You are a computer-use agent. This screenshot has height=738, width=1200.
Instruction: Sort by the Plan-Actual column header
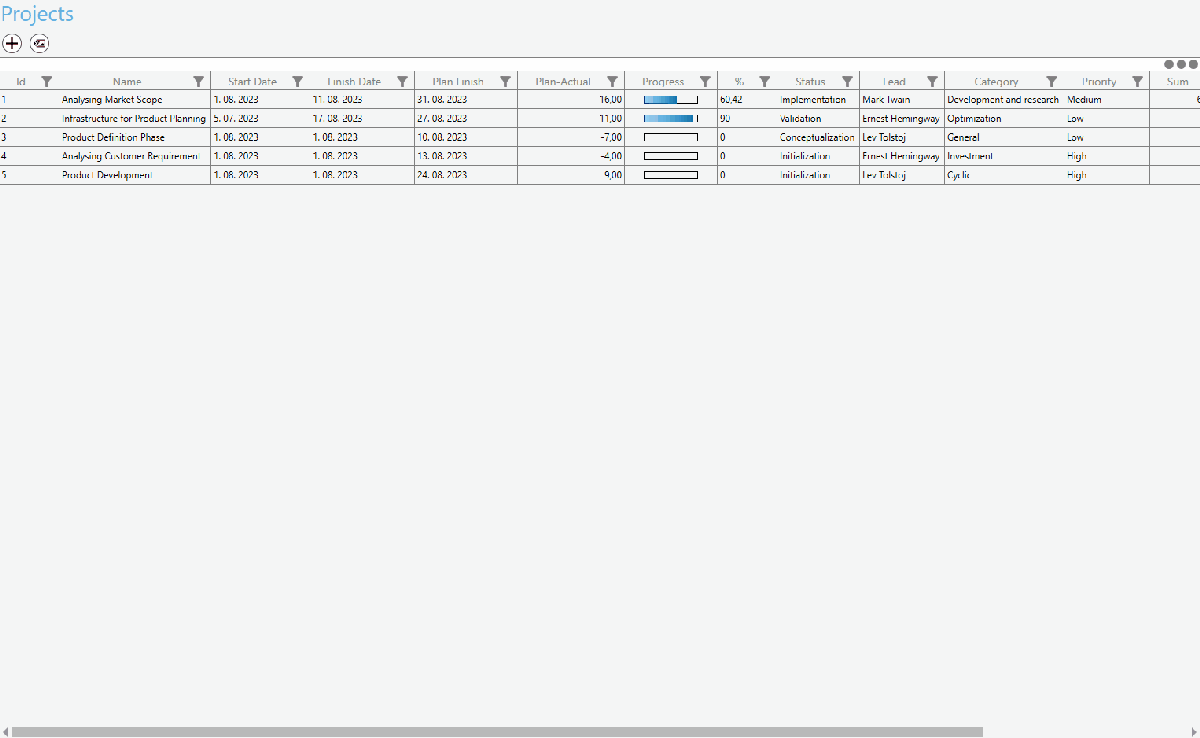click(x=563, y=82)
